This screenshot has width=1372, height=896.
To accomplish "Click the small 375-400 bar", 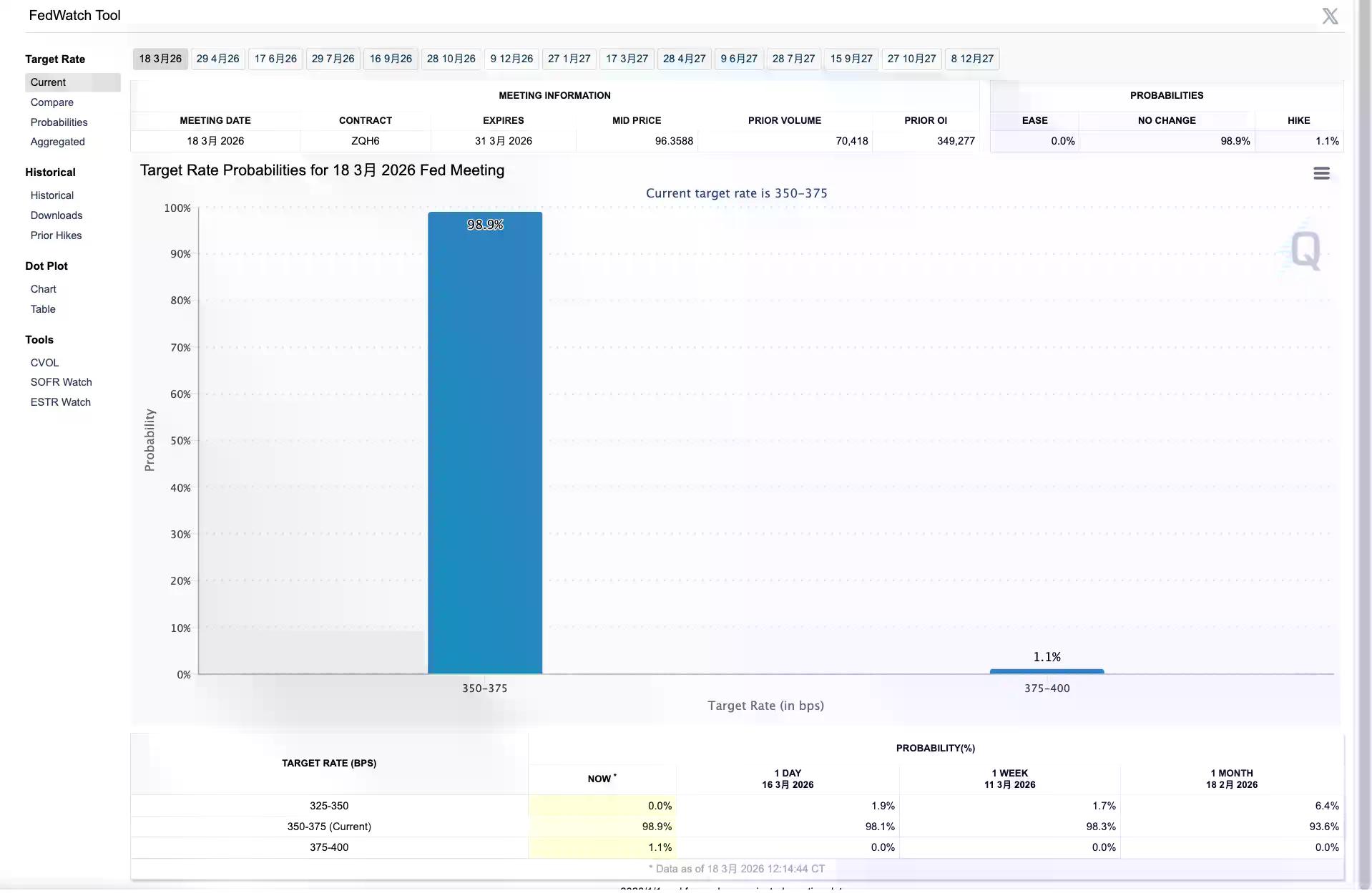I will click(x=1046, y=671).
